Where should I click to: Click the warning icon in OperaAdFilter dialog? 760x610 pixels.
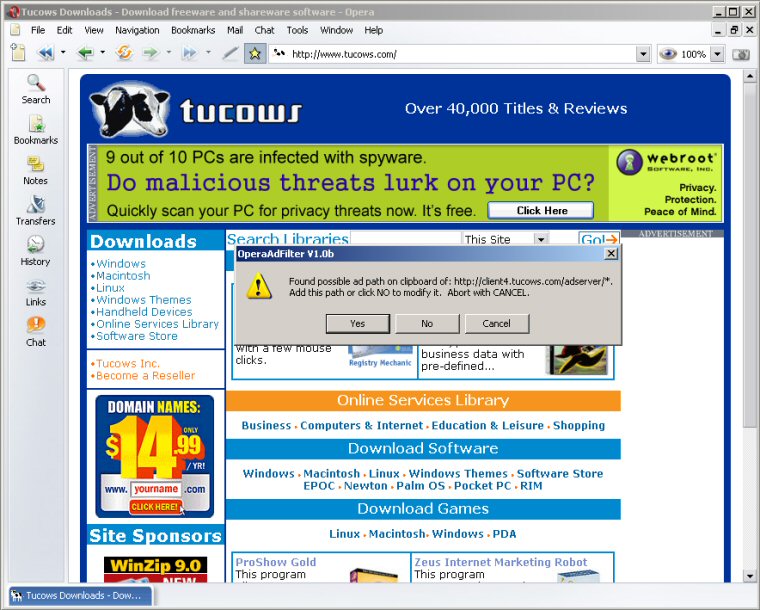click(x=258, y=286)
